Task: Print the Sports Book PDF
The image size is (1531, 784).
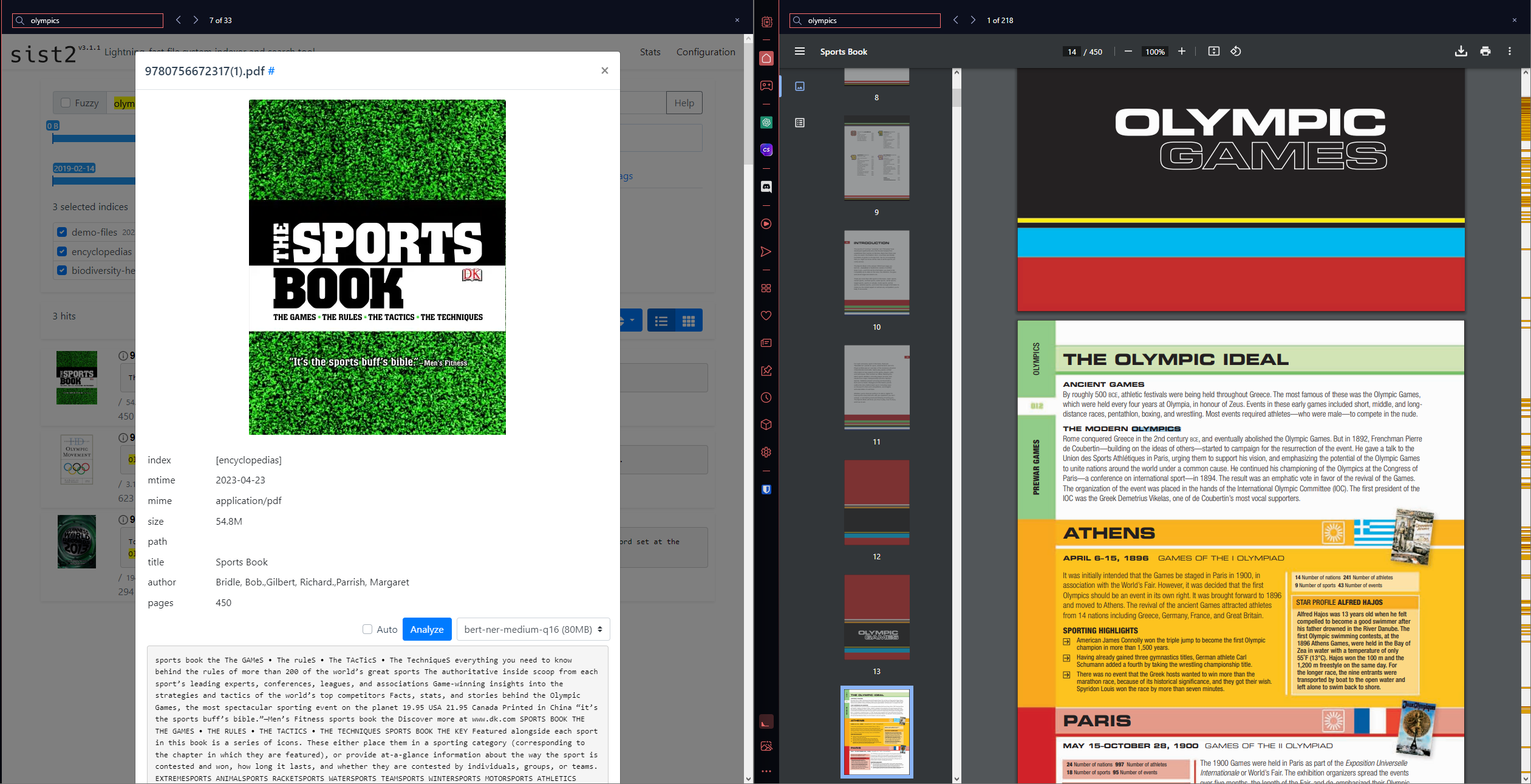Action: tap(1485, 52)
